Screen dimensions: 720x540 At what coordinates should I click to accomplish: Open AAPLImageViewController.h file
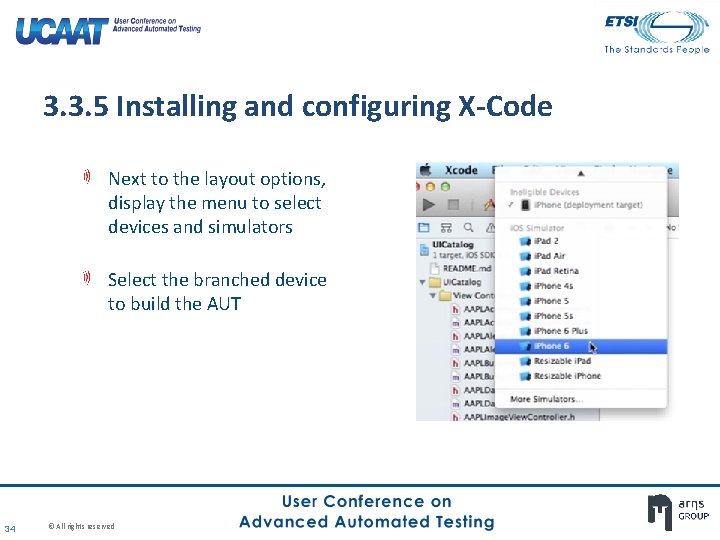click(513, 417)
